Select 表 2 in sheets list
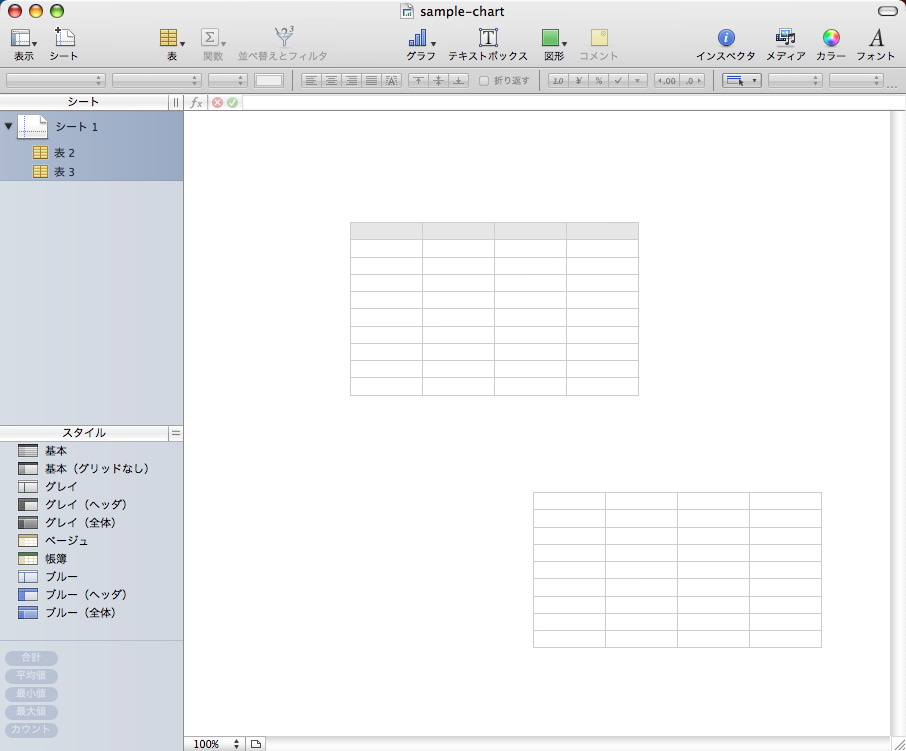Screen dimensions: 906x751 [x=91, y=153]
